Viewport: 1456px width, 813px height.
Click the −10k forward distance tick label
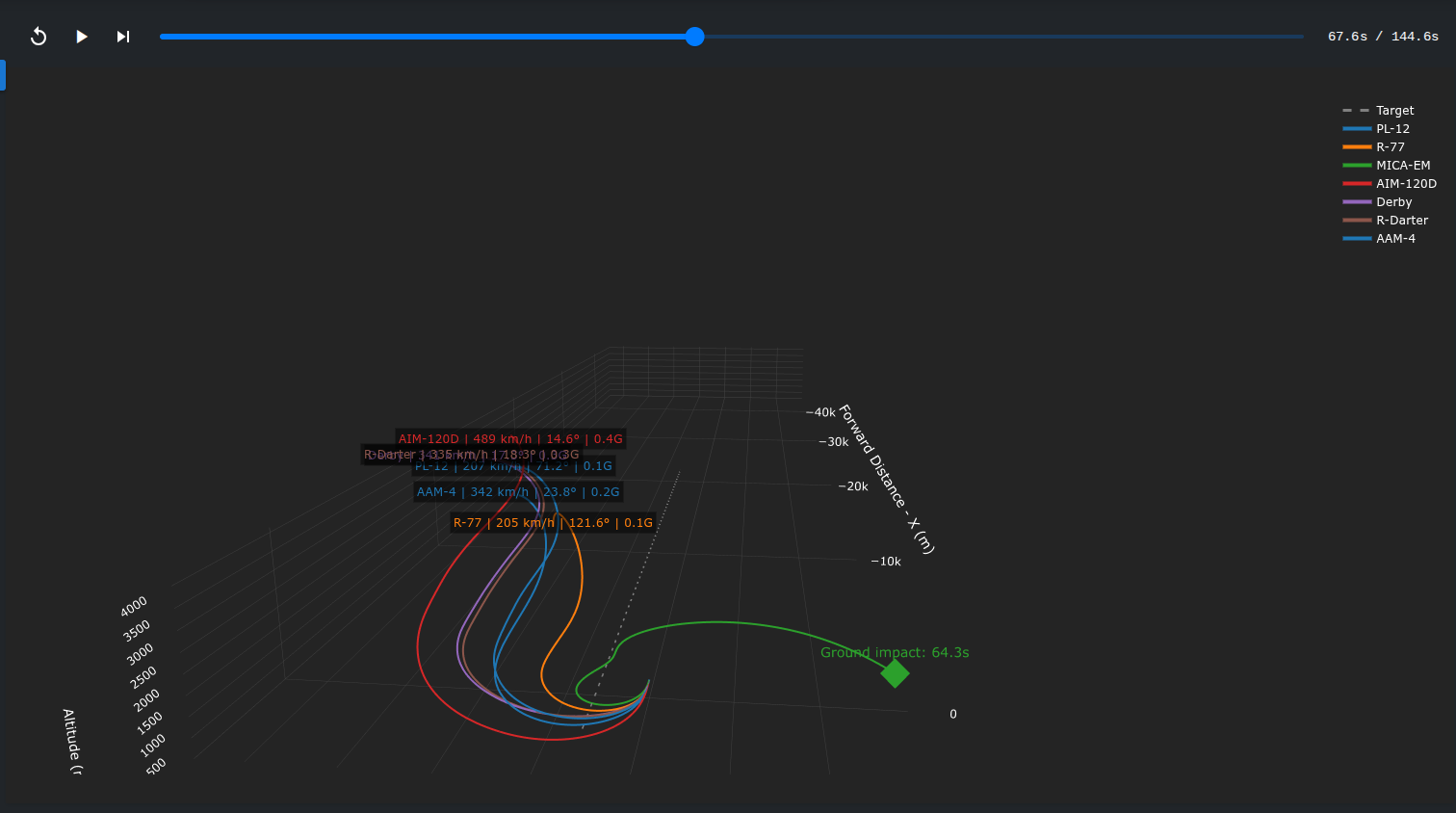(886, 562)
